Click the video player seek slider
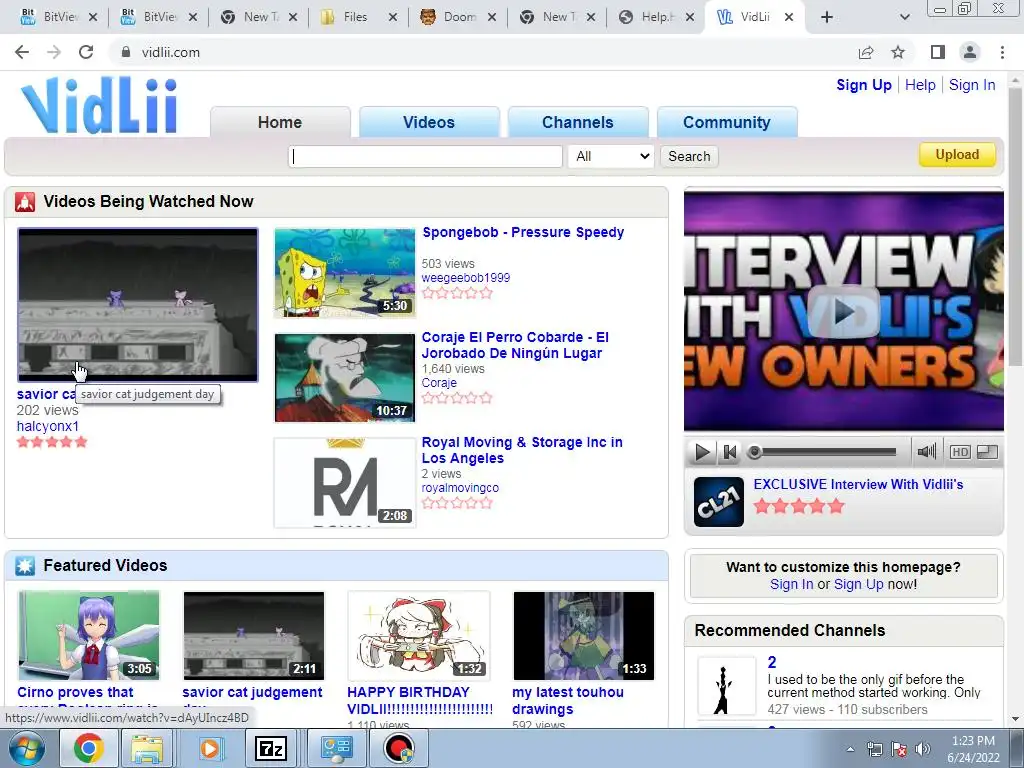Viewport: 1024px width, 768px height. tap(823, 452)
